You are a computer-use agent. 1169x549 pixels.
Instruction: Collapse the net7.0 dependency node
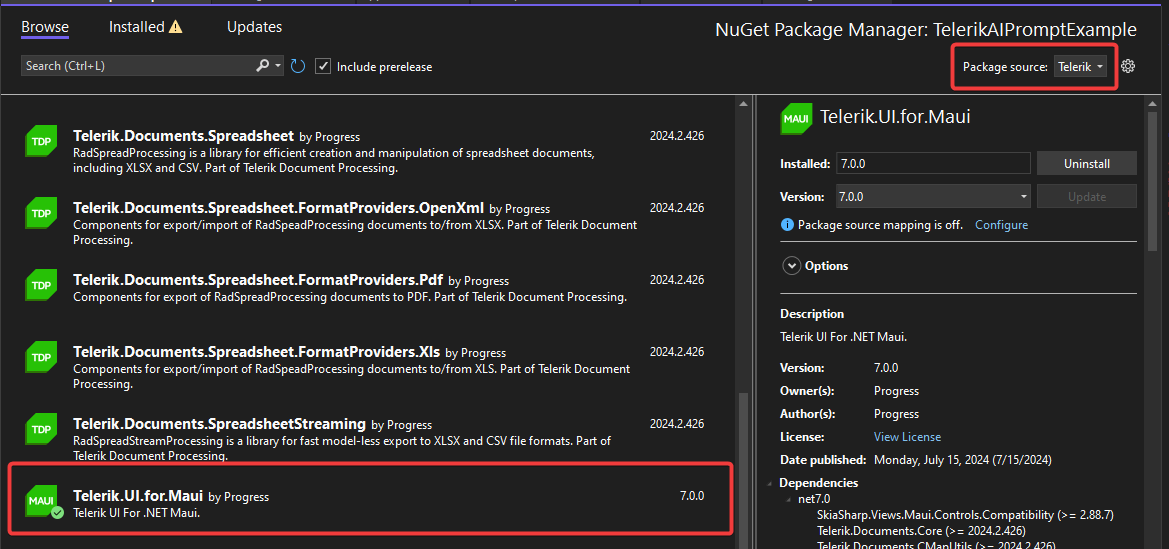pos(789,500)
